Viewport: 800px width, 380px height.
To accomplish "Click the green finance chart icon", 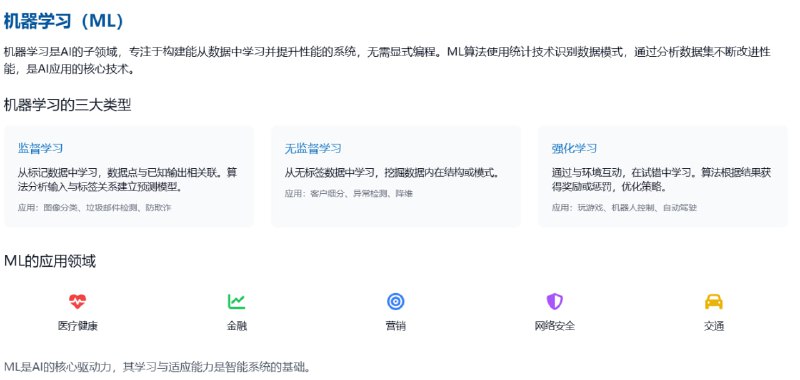I will (237, 301).
